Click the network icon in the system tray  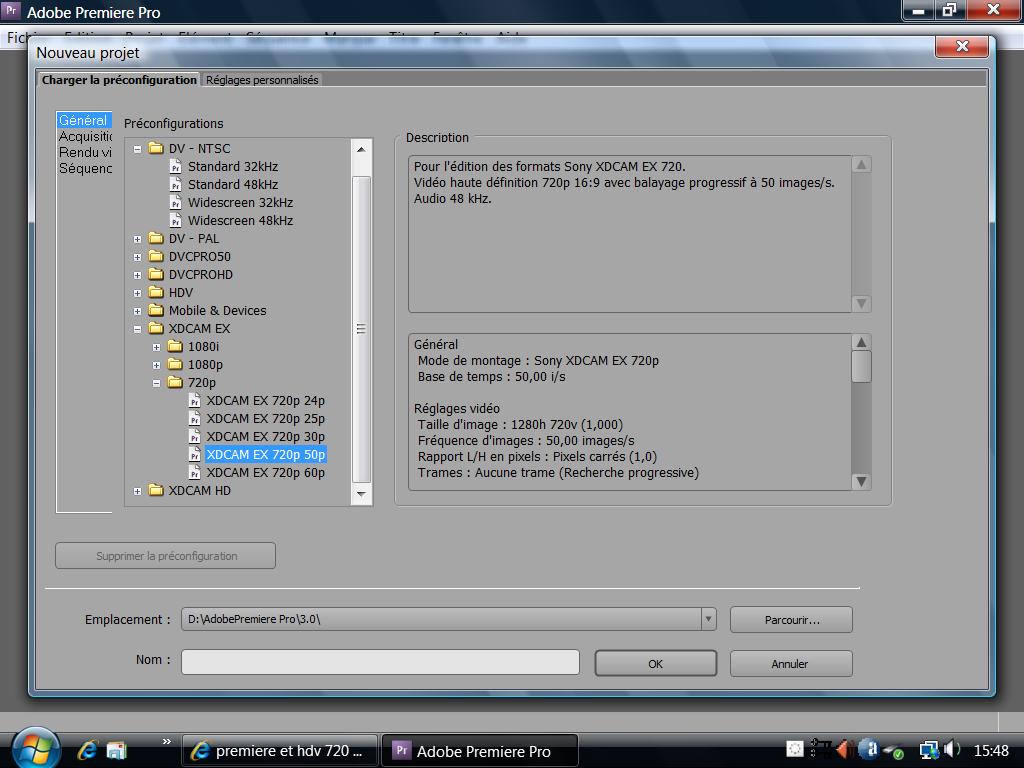tap(929, 750)
